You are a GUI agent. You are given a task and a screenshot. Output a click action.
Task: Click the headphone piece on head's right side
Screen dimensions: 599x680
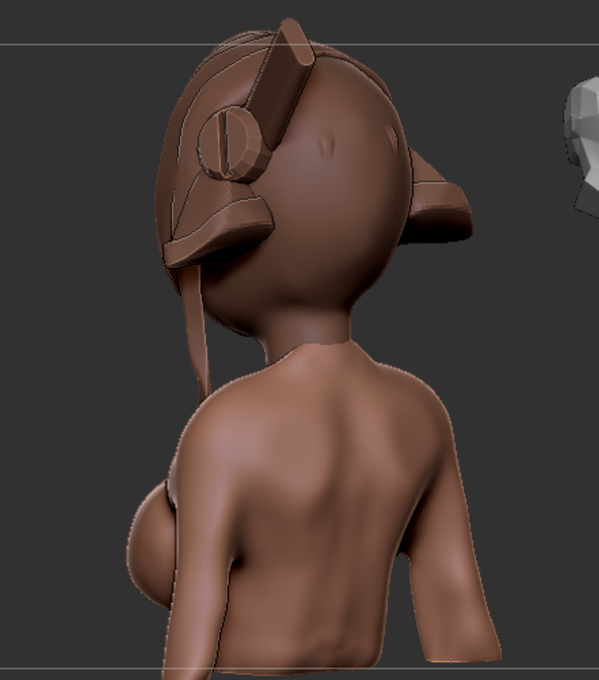click(x=438, y=195)
